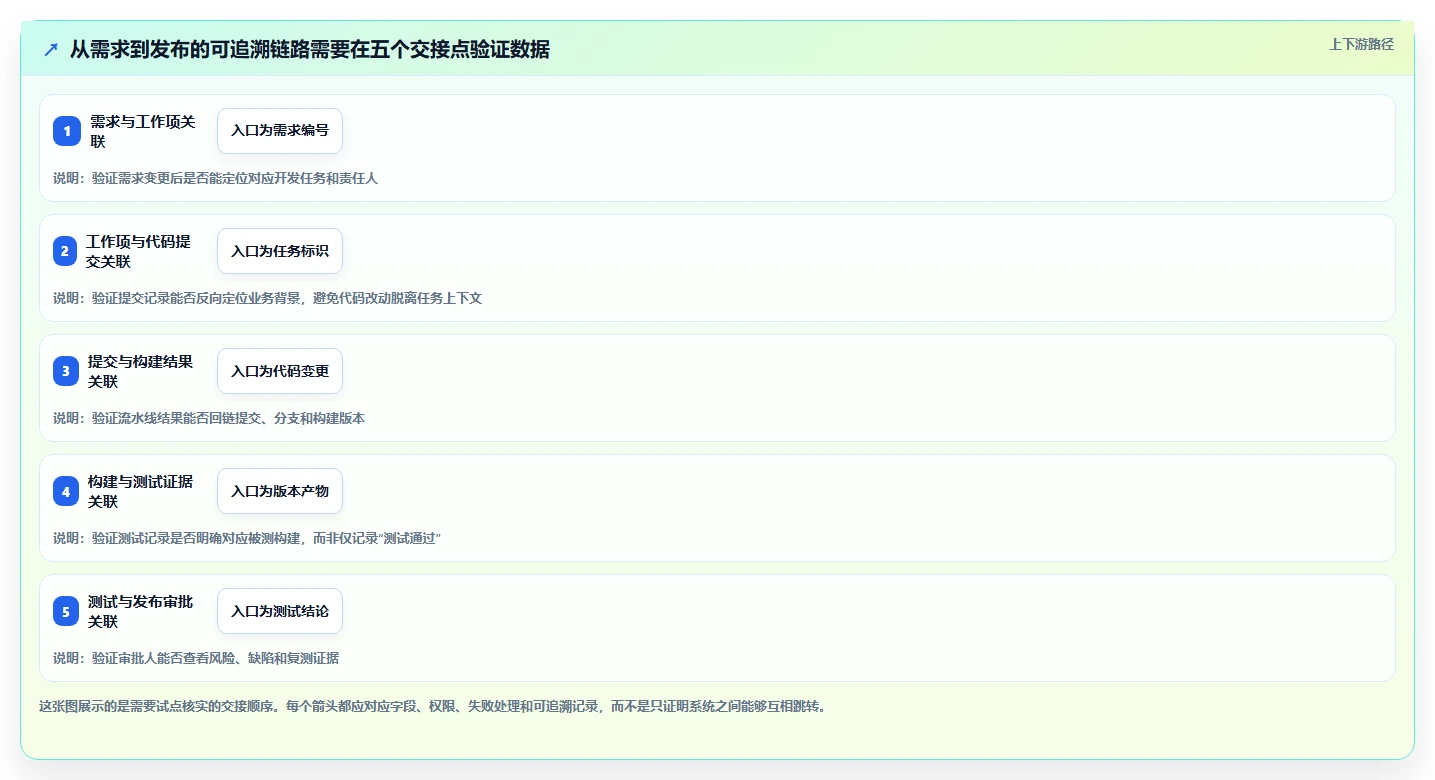Click the title 从需求到发布的可追溯链路需要在五个交接点验证数据
Screen dimensions: 1435x780
point(310,50)
